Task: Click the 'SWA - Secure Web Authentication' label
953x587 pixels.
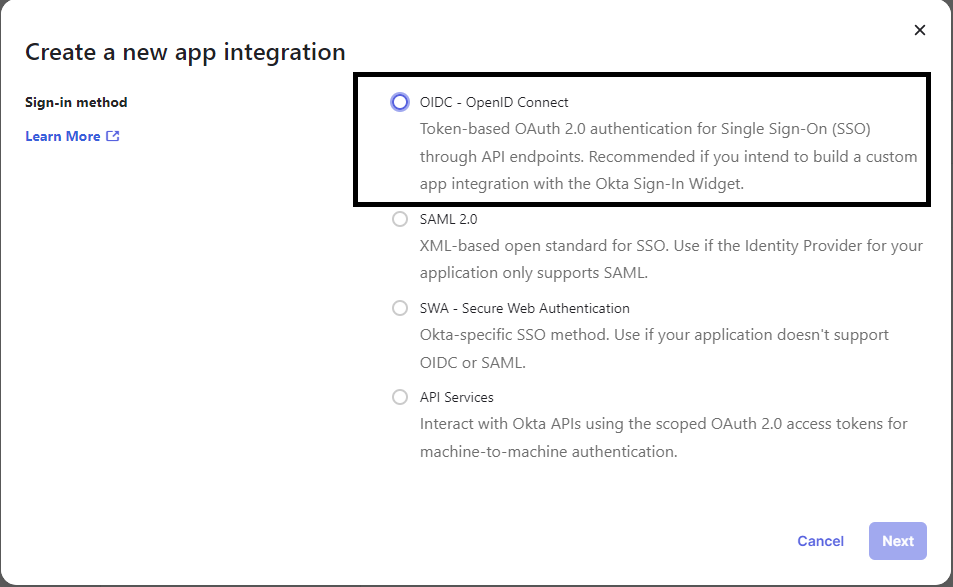Action: (x=524, y=308)
